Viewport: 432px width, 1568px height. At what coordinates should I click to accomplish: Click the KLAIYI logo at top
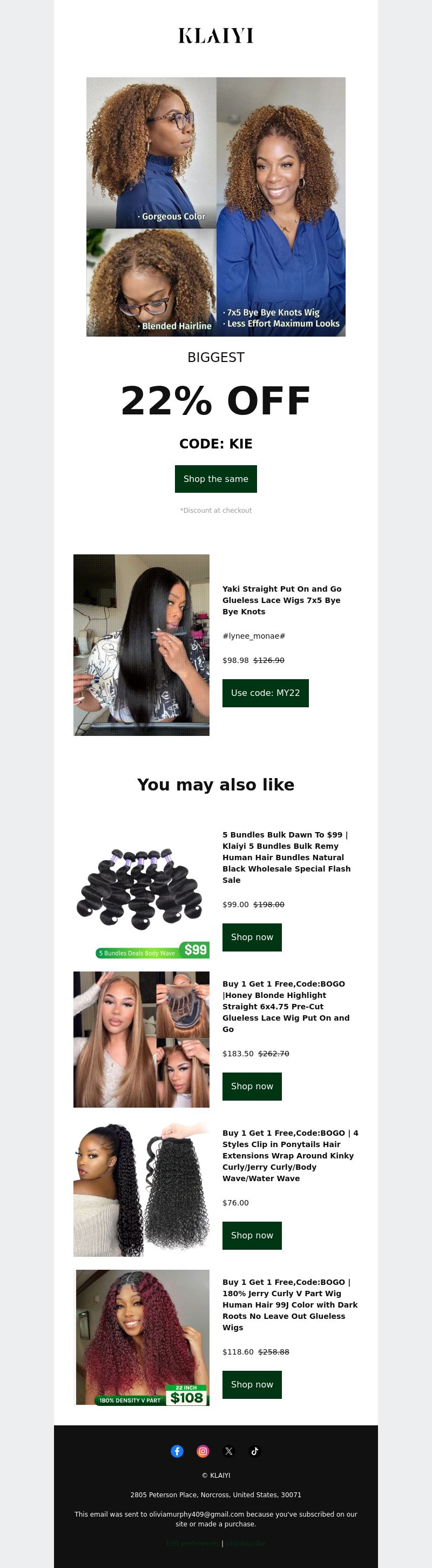coord(216,36)
